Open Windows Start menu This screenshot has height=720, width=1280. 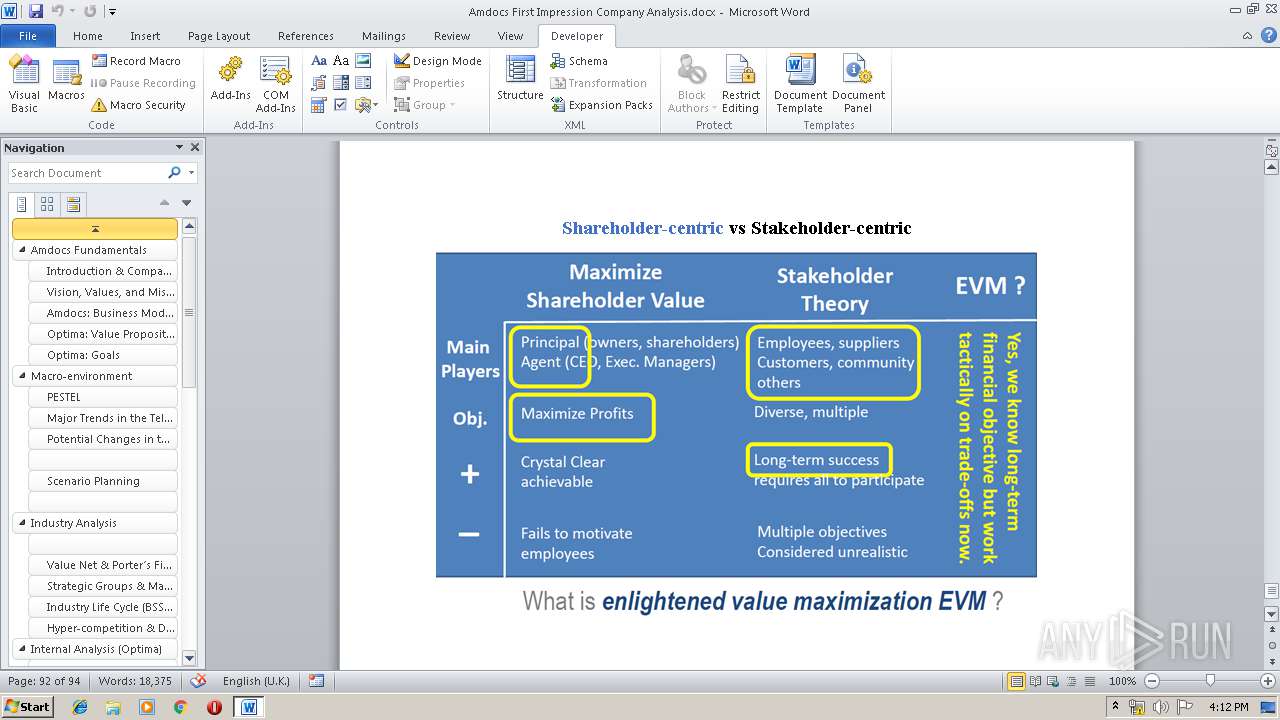(x=27, y=706)
